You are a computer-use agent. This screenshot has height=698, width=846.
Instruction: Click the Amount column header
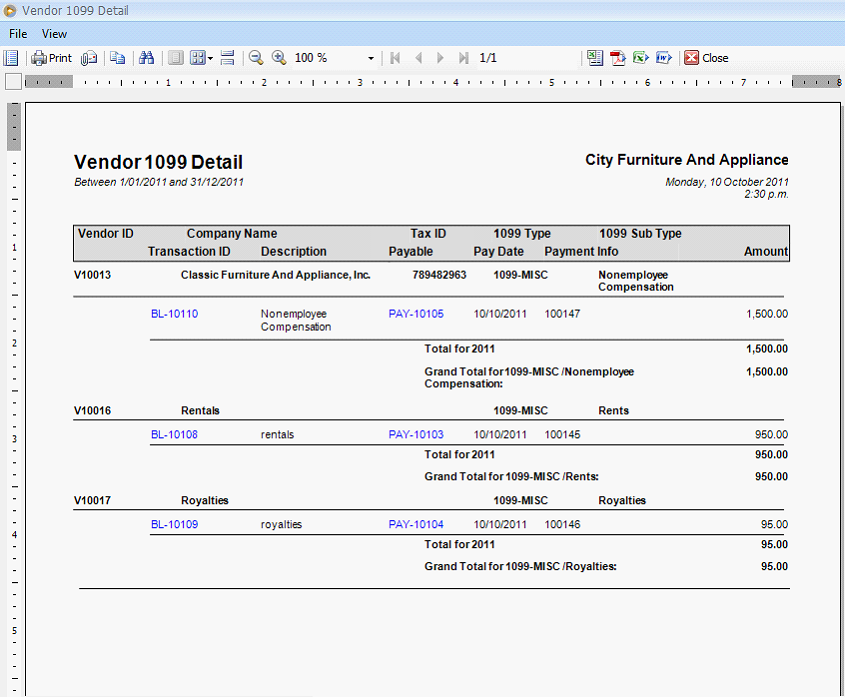point(766,251)
